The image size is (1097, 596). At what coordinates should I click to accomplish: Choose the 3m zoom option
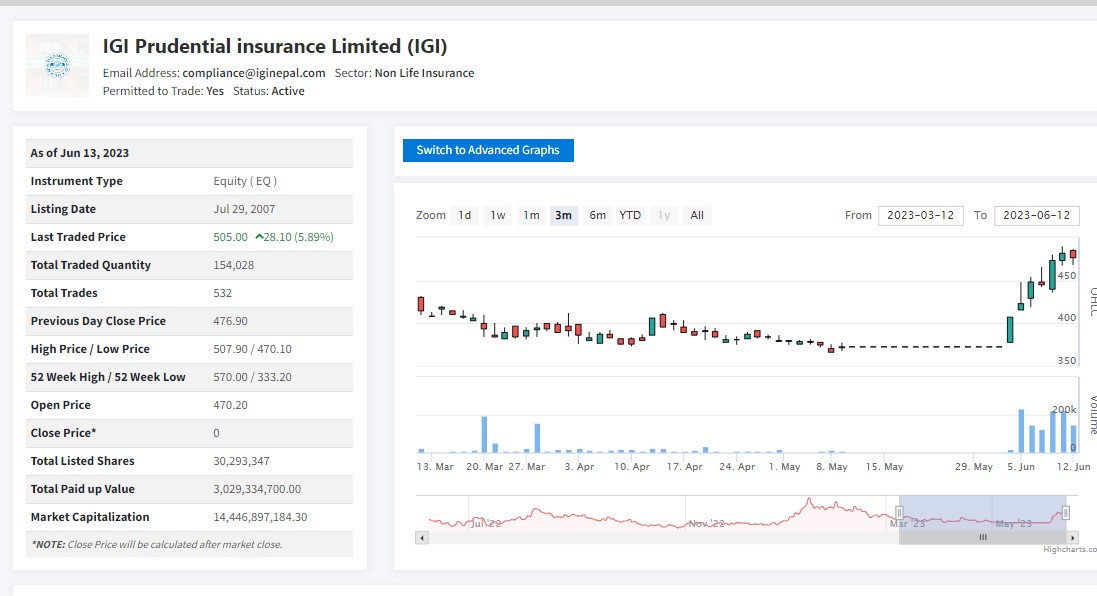(x=564, y=215)
